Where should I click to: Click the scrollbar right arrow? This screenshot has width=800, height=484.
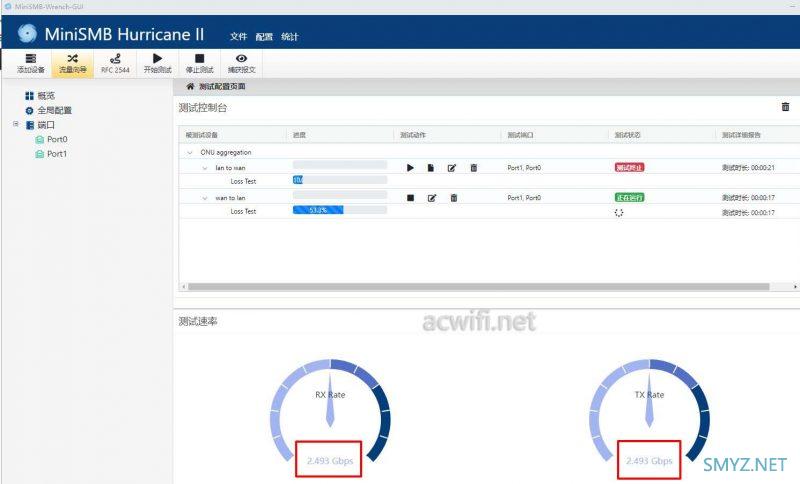click(x=795, y=287)
